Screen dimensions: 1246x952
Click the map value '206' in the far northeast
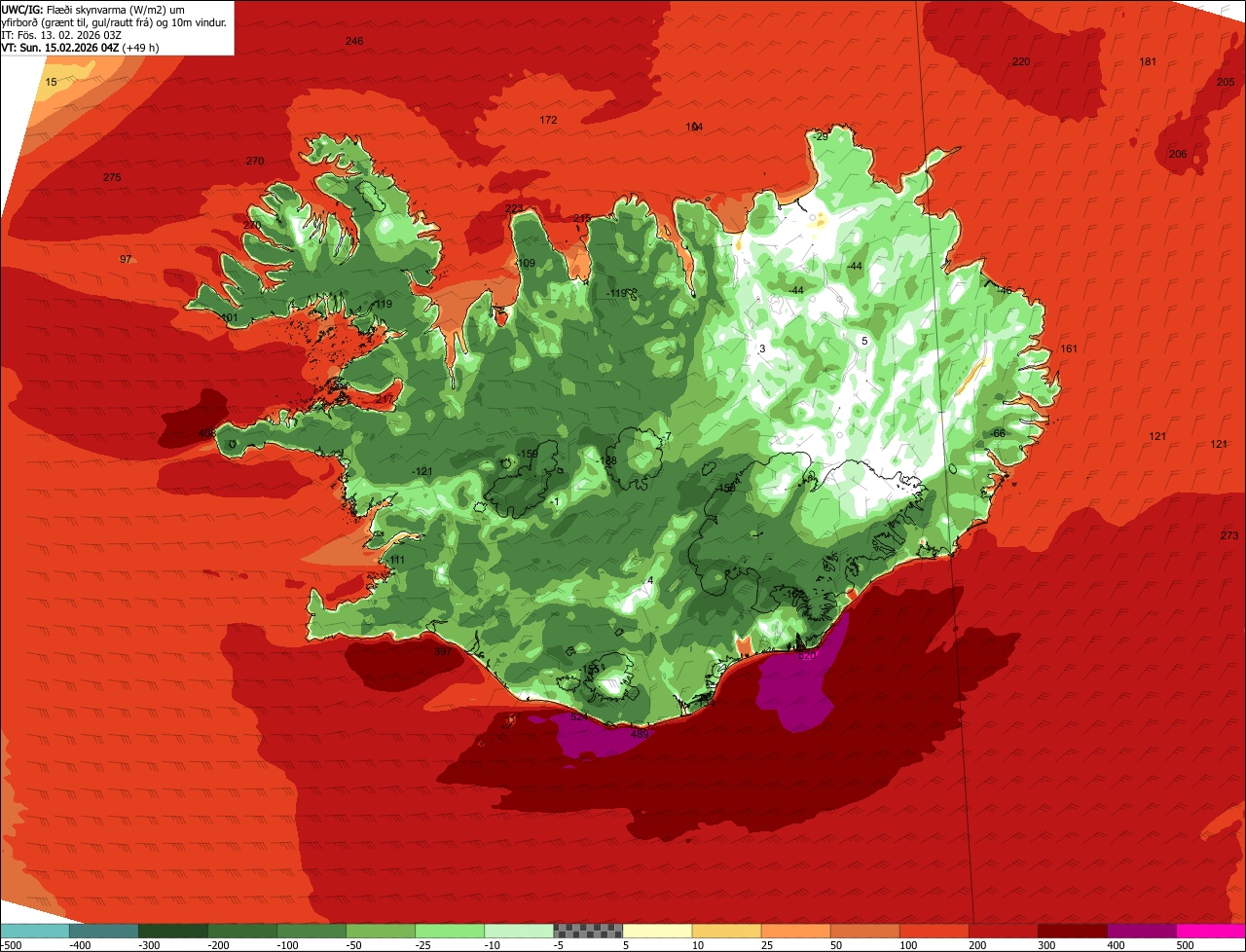click(x=1177, y=154)
